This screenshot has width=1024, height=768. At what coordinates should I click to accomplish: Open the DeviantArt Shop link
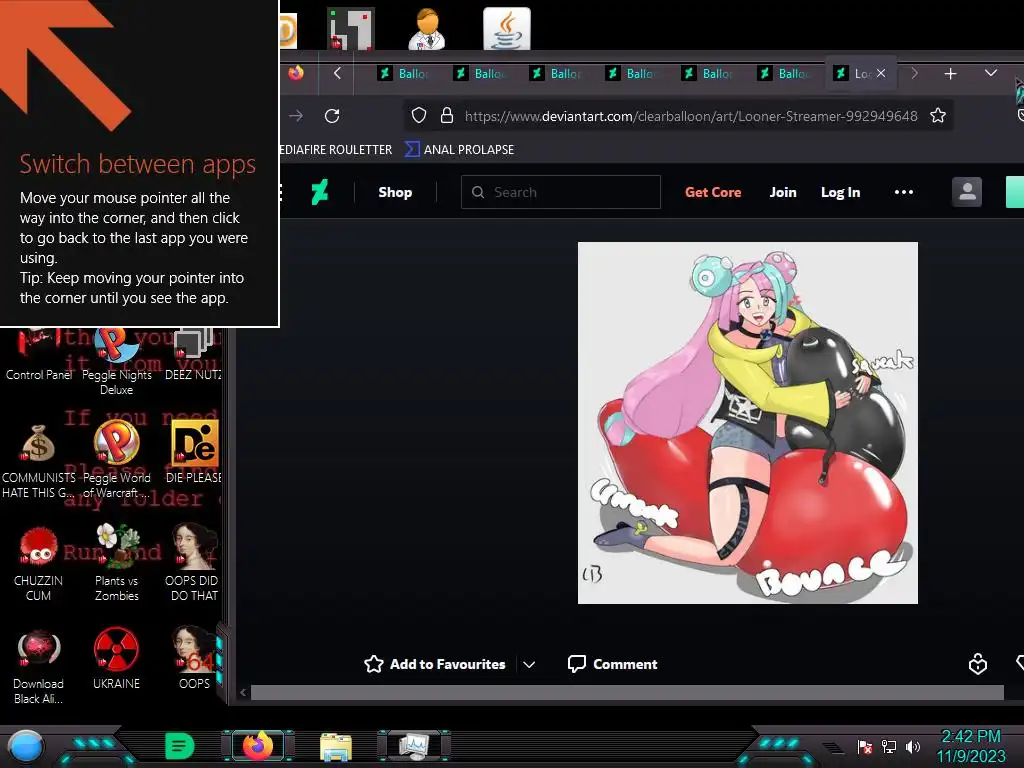point(395,192)
